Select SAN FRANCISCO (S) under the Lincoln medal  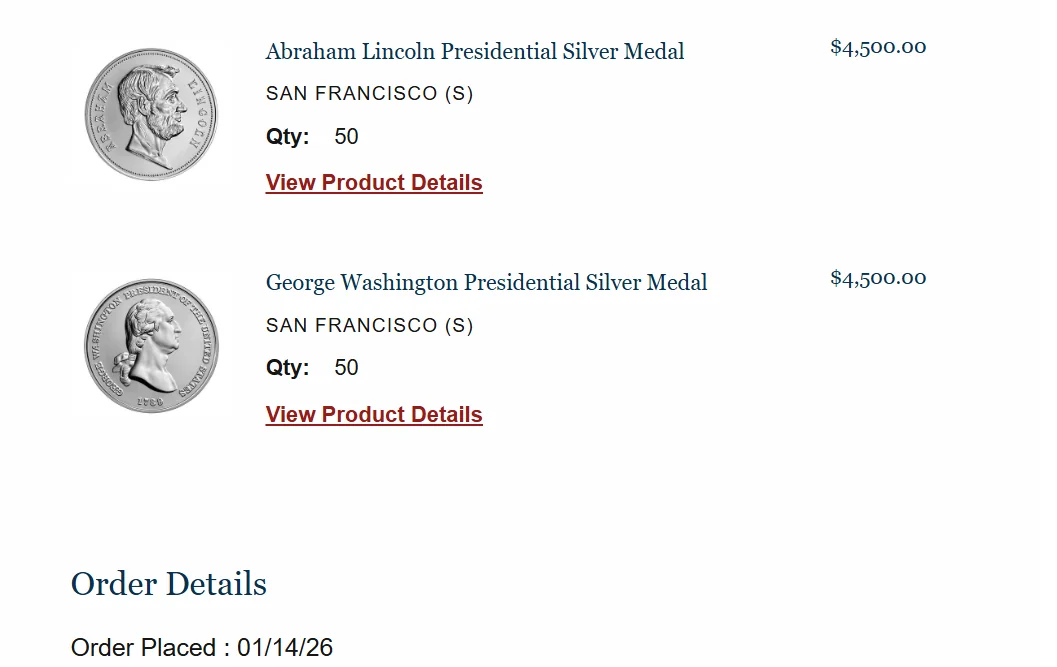click(x=369, y=94)
